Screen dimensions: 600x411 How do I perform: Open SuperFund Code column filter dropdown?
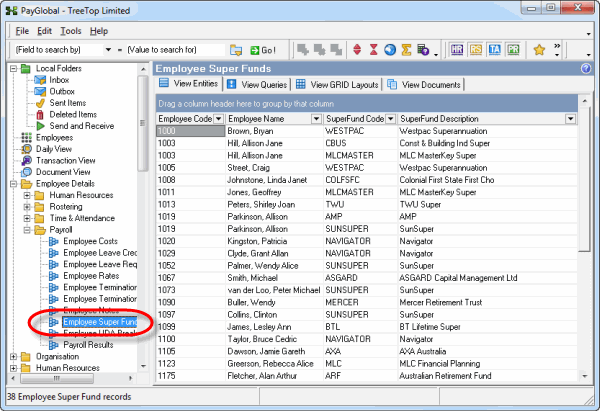391,119
